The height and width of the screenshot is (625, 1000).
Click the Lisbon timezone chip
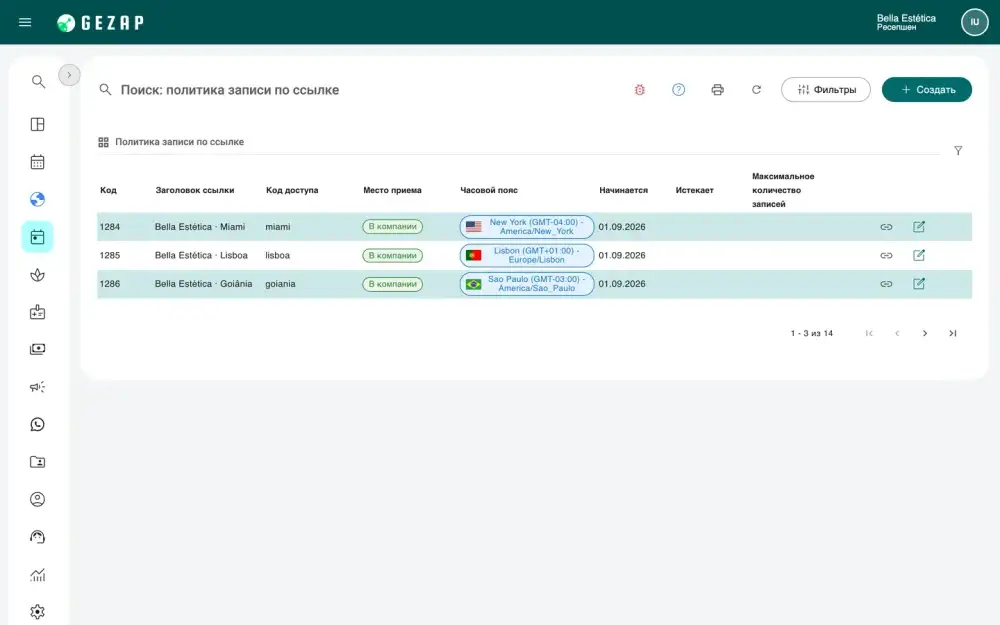527,256
